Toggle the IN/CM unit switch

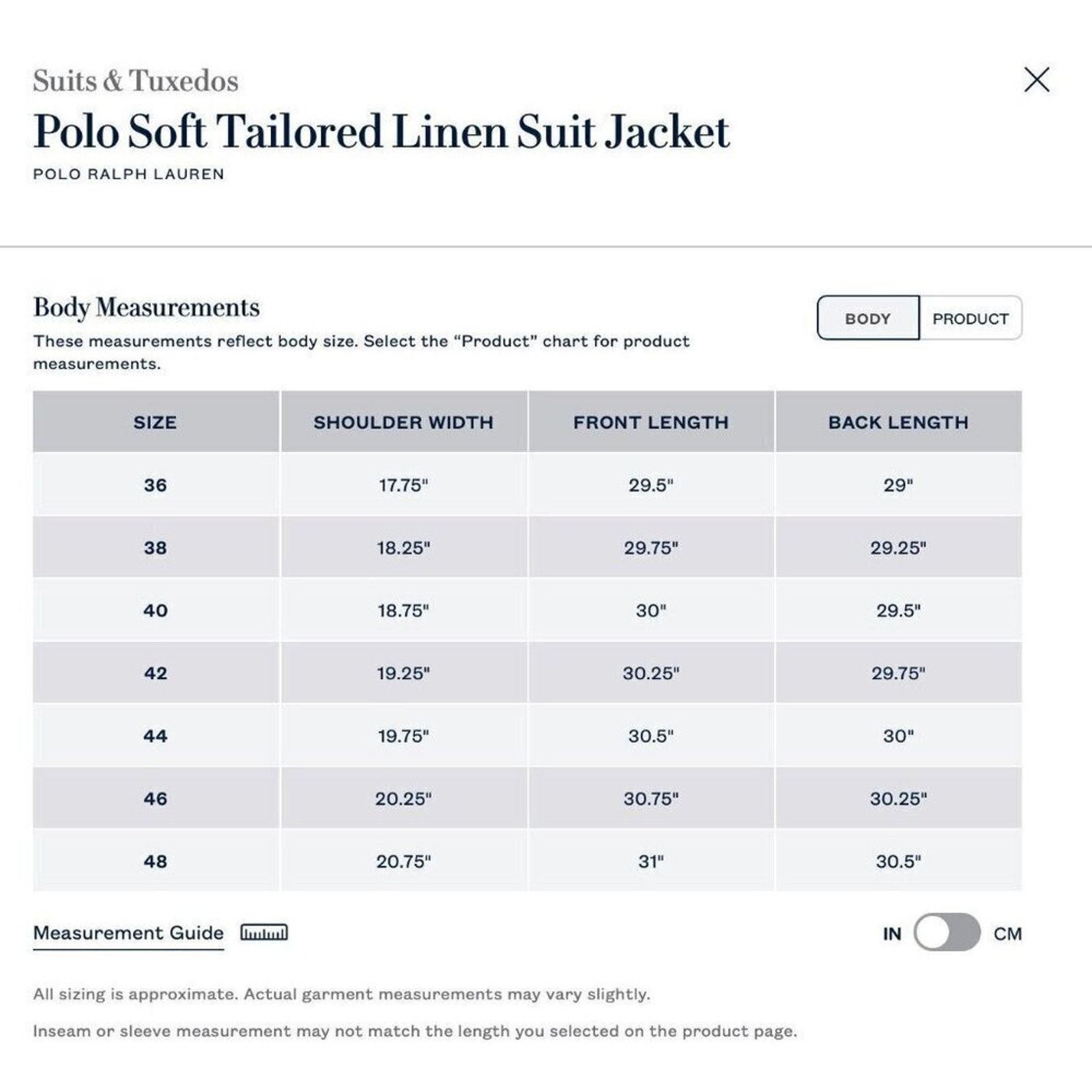point(947,932)
